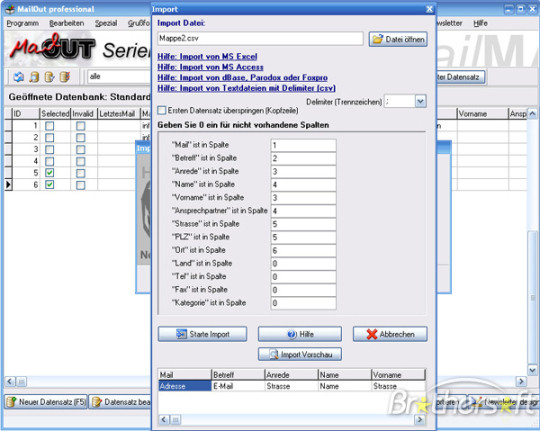This screenshot has height=431, width=540.
Task: Click the 'LetztesMail' column header
Action: [x=119, y=114]
